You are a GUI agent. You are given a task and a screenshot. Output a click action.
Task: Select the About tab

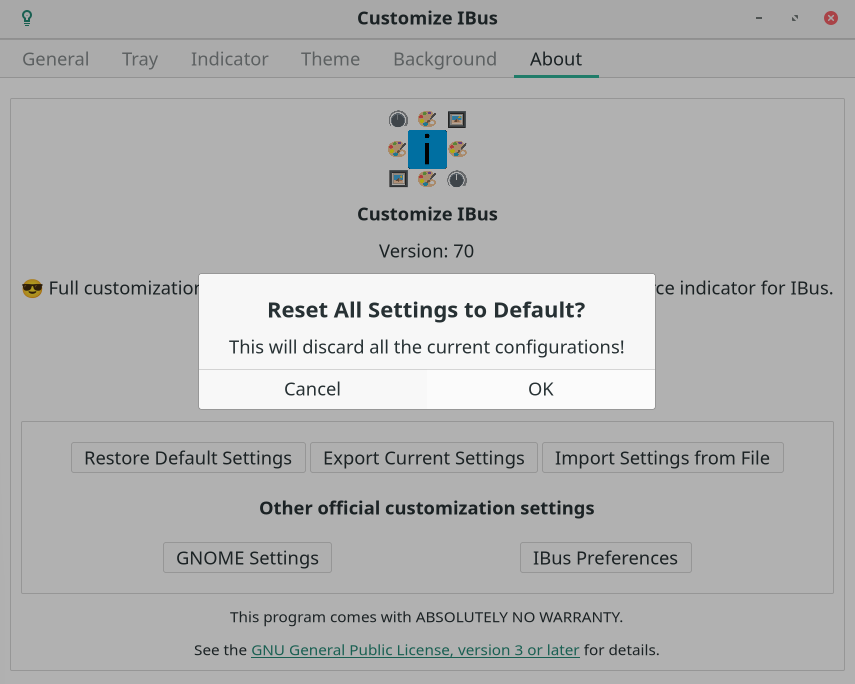tap(556, 59)
